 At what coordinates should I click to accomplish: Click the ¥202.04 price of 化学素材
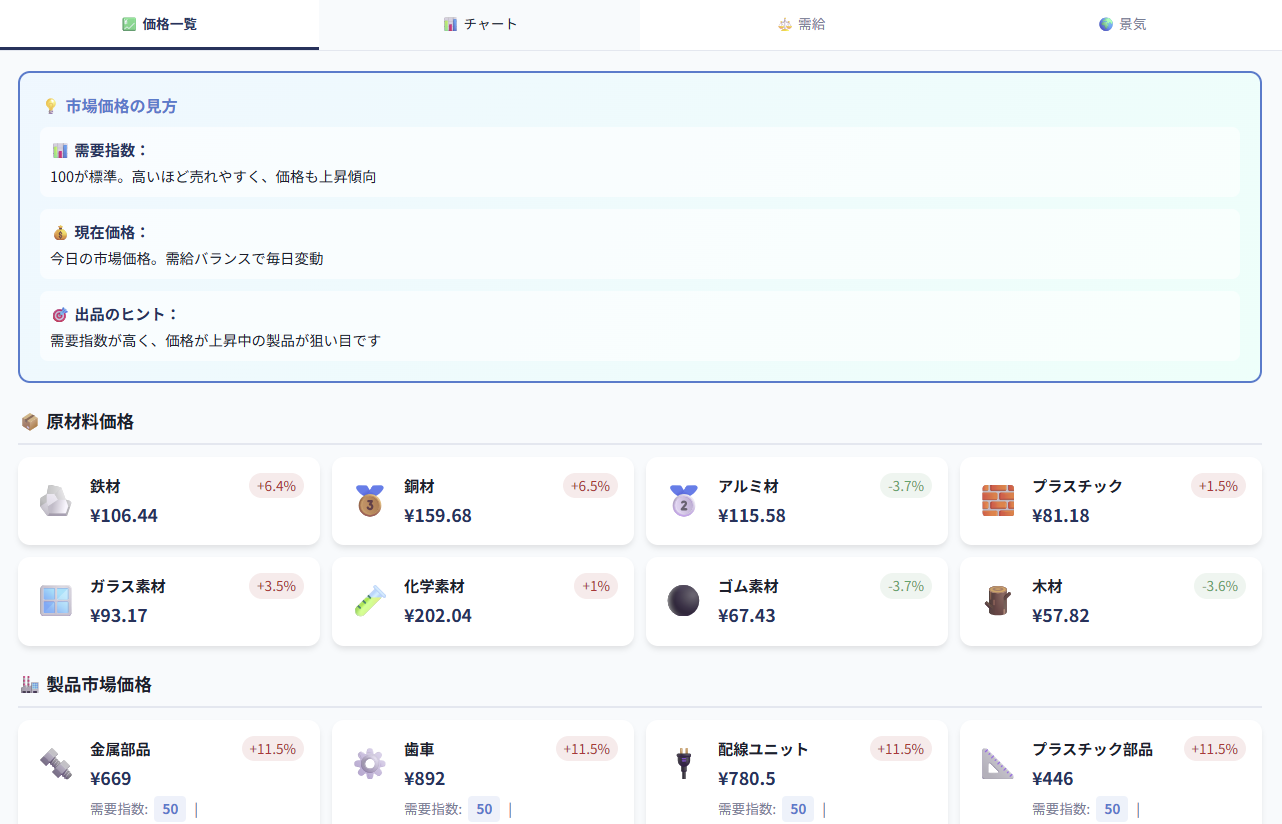pyautogui.click(x=438, y=616)
